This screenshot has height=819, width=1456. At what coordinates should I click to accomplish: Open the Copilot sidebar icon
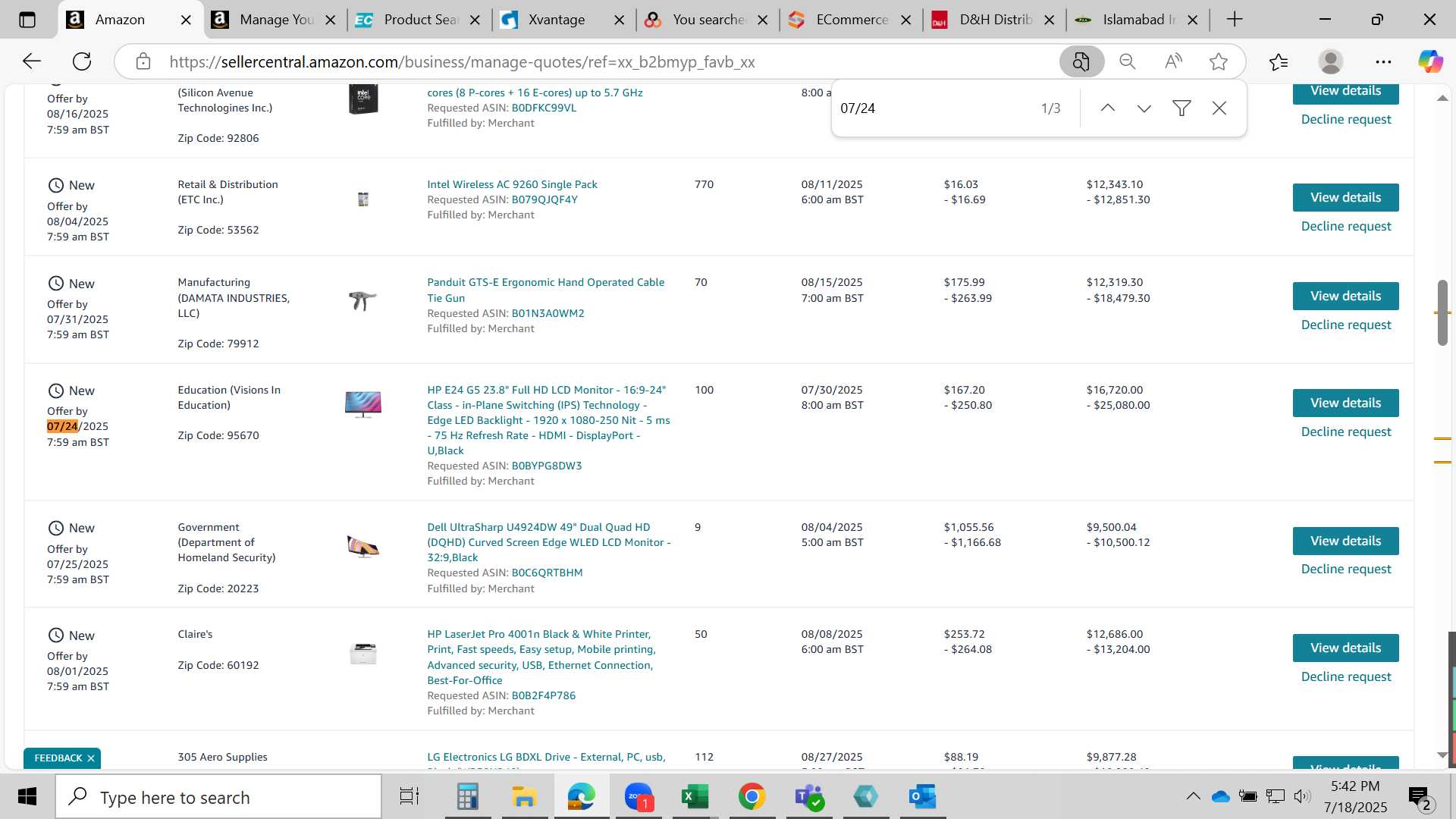1430,61
